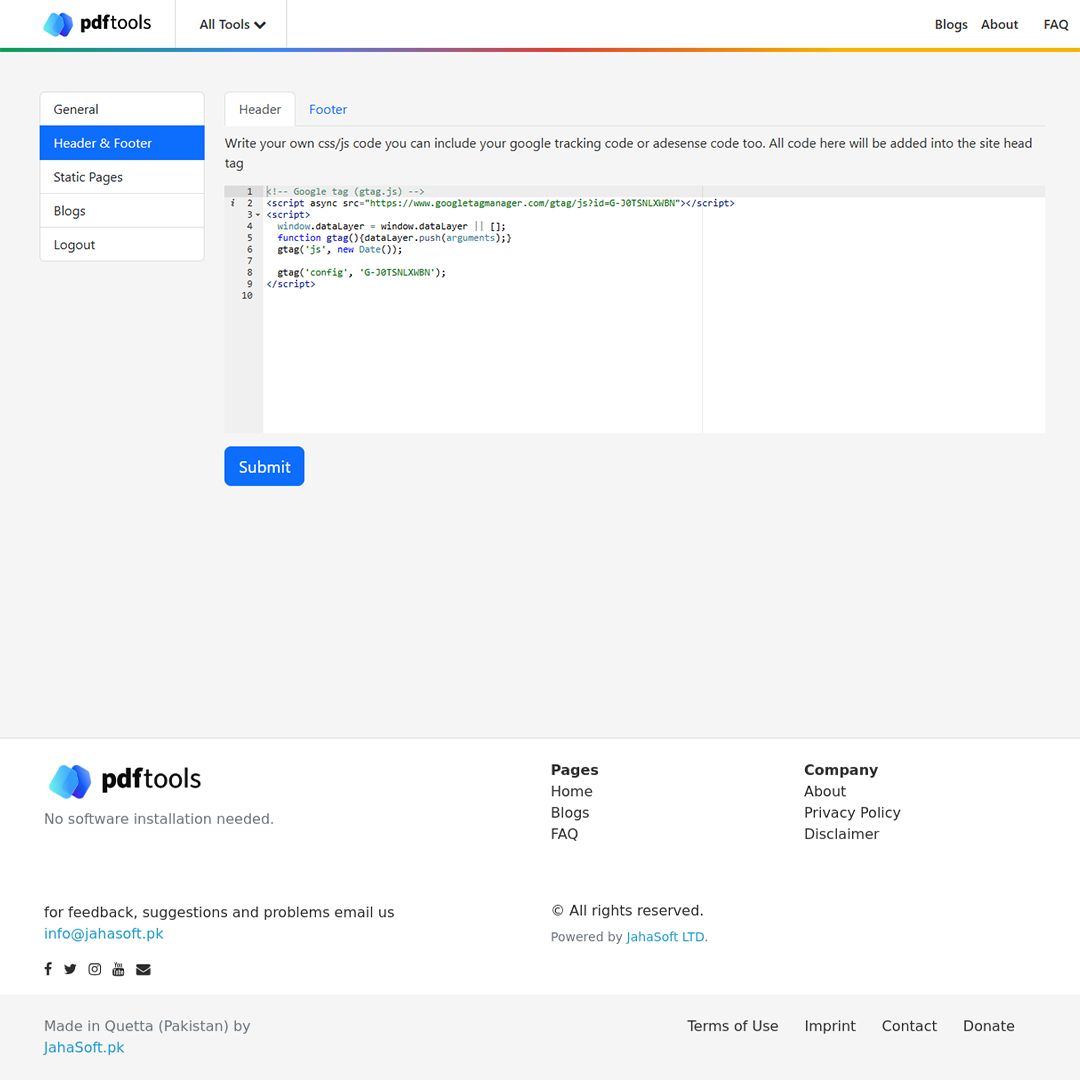Viewport: 1080px width, 1080px height.
Task: Open Contact in the bottom bar
Action: click(x=908, y=1026)
